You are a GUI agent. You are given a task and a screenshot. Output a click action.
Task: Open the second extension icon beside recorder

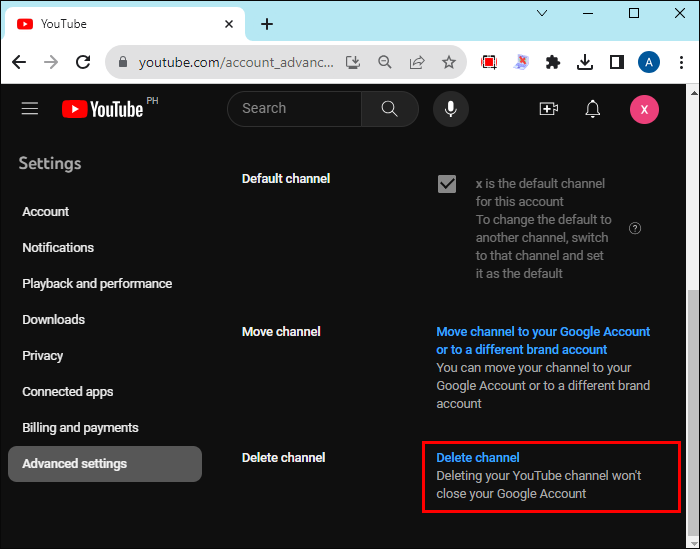[x=521, y=62]
